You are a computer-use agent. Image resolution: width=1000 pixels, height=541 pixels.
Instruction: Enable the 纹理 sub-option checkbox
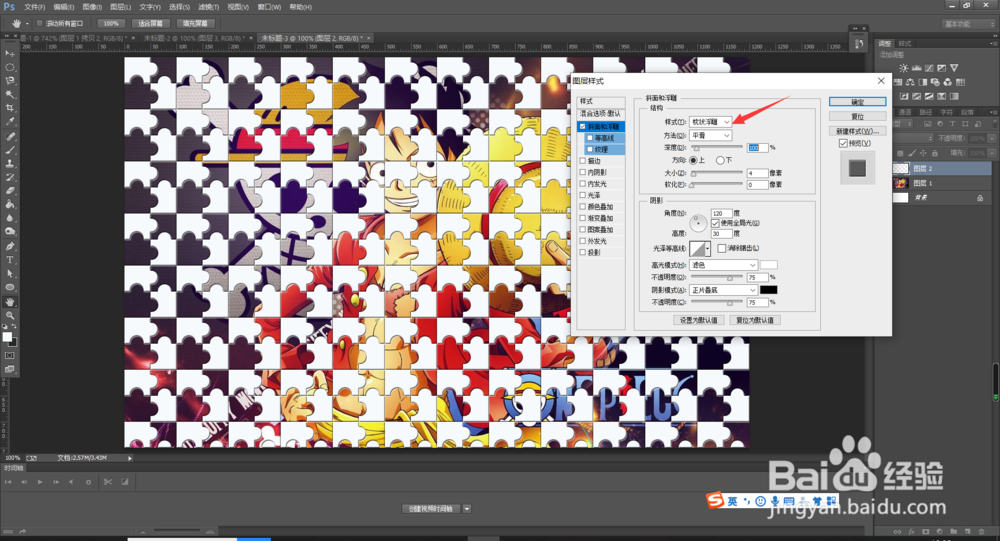coord(590,149)
